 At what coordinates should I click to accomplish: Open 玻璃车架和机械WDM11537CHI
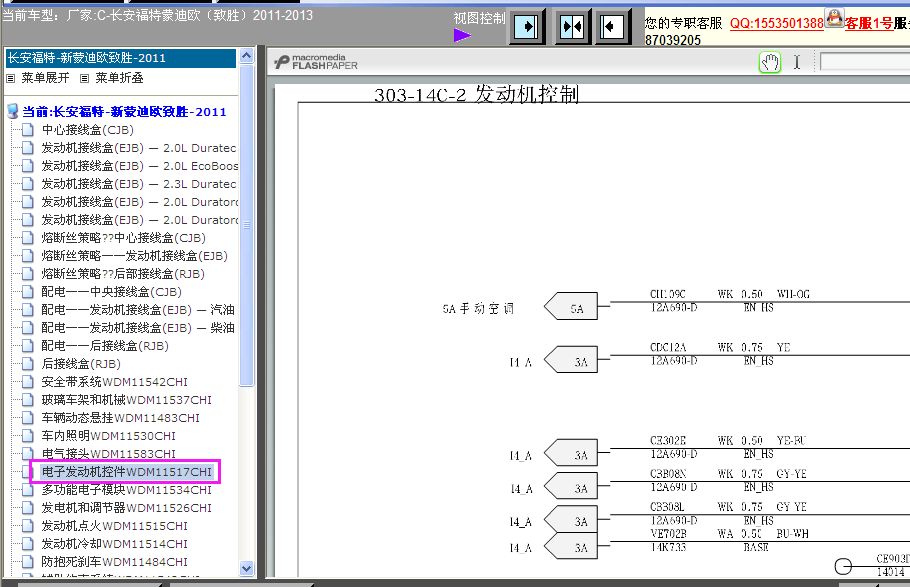(127, 399)
